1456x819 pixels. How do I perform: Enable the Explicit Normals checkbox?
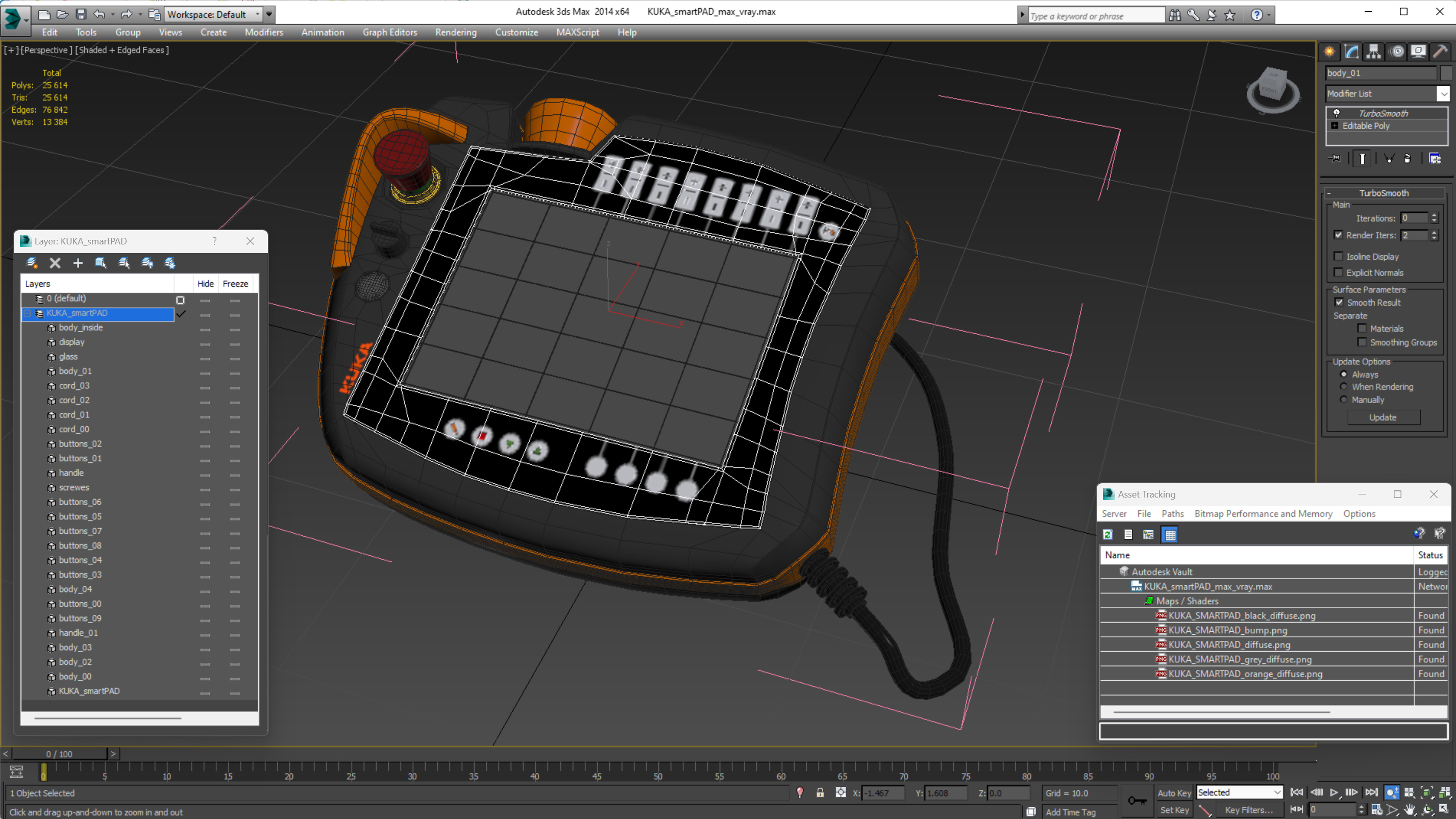coord(1338,272)
